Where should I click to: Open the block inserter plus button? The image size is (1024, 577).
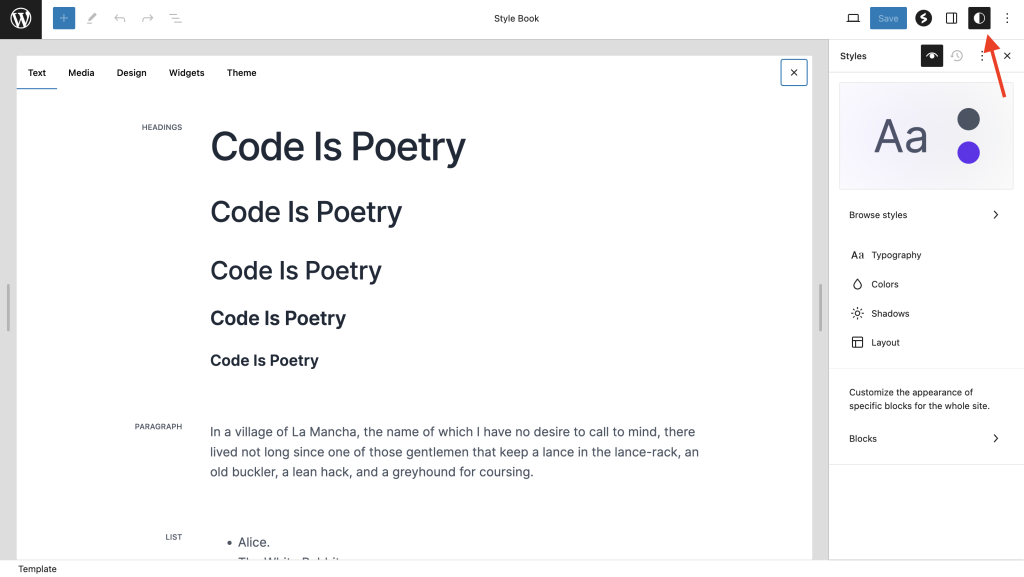tap(64, 18)
